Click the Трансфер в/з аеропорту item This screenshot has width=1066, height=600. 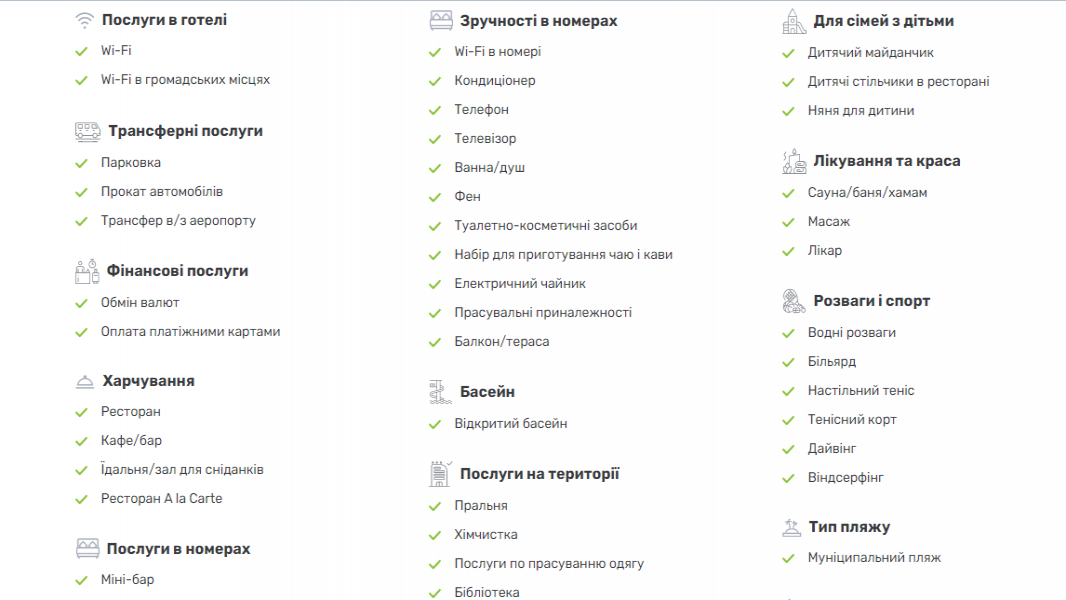coord(178,221)
